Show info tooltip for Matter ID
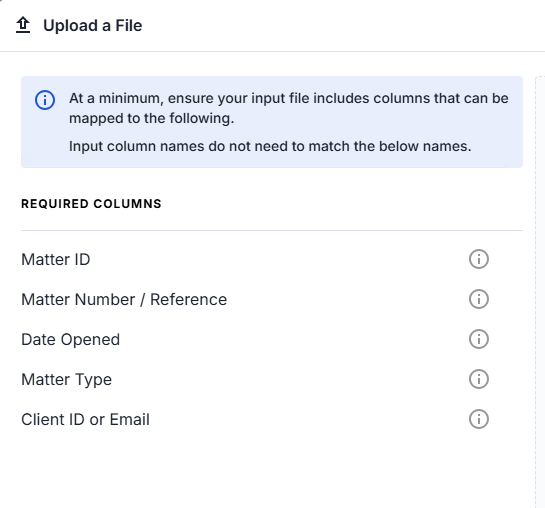This screenshot has width=545, height=508. click(x=479, y=259)
